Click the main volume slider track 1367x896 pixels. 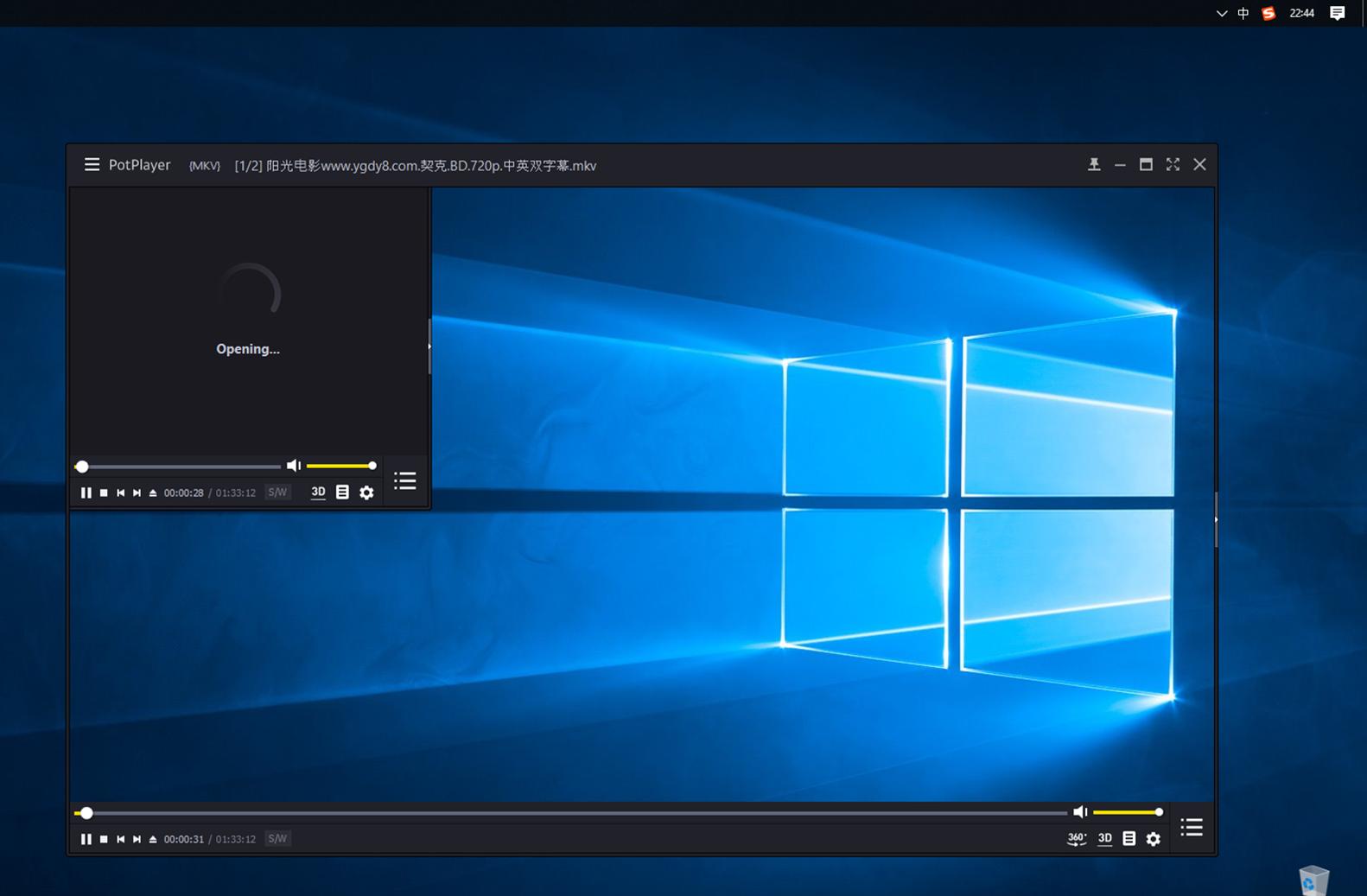[x=1125, y=812]
